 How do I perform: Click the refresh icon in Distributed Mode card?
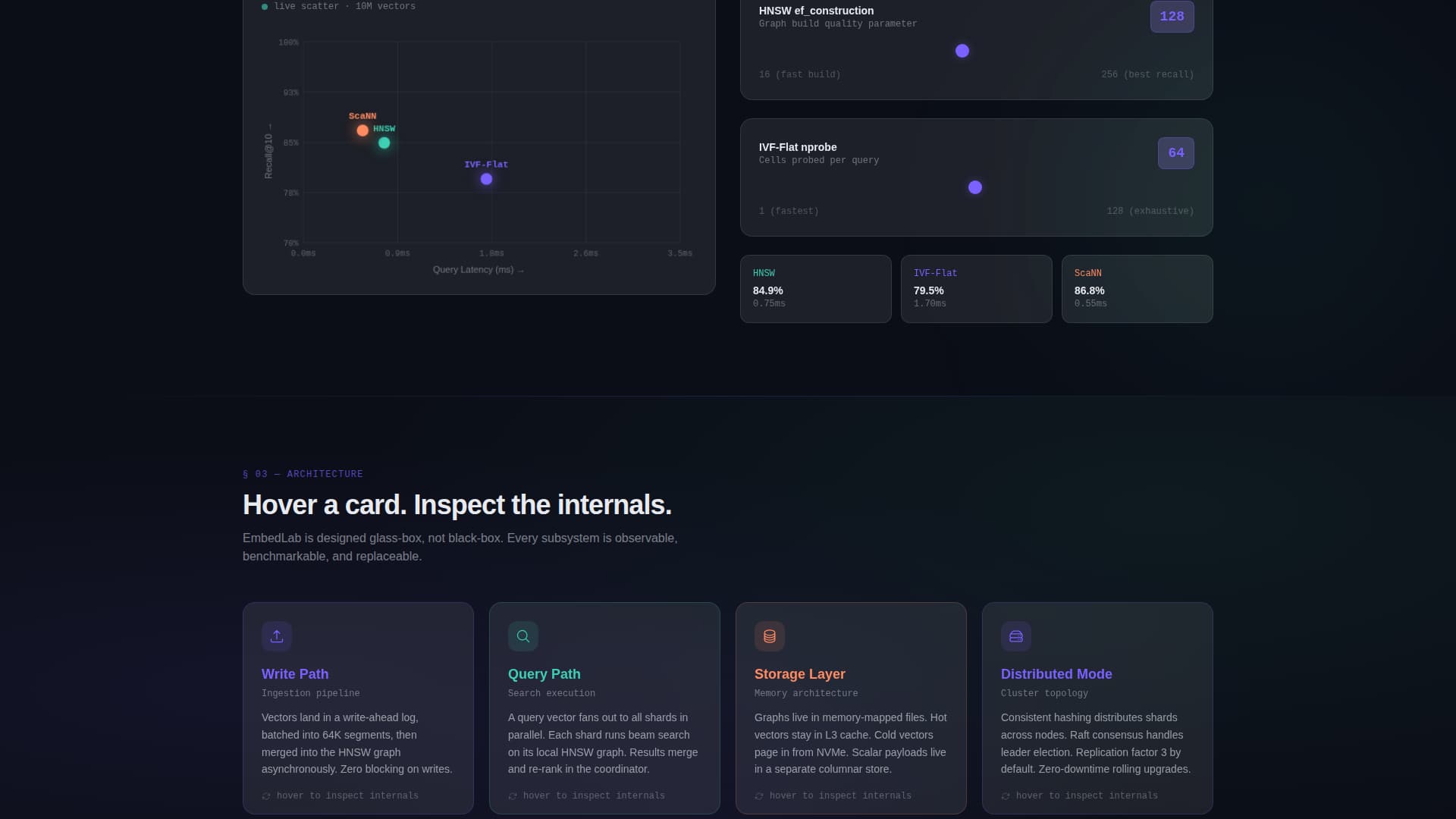(1006, 796)
